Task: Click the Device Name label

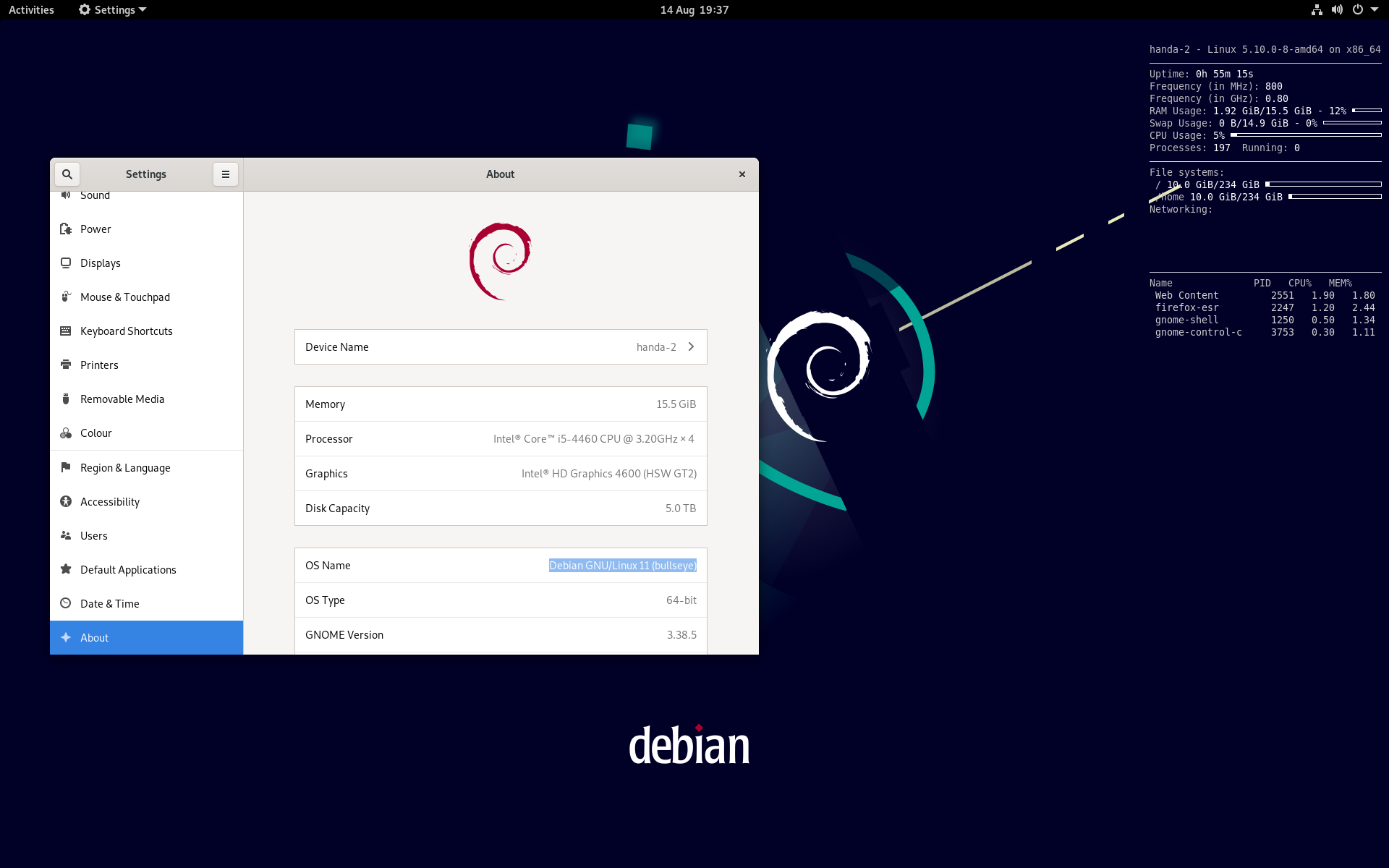Action: coord(337,347)
